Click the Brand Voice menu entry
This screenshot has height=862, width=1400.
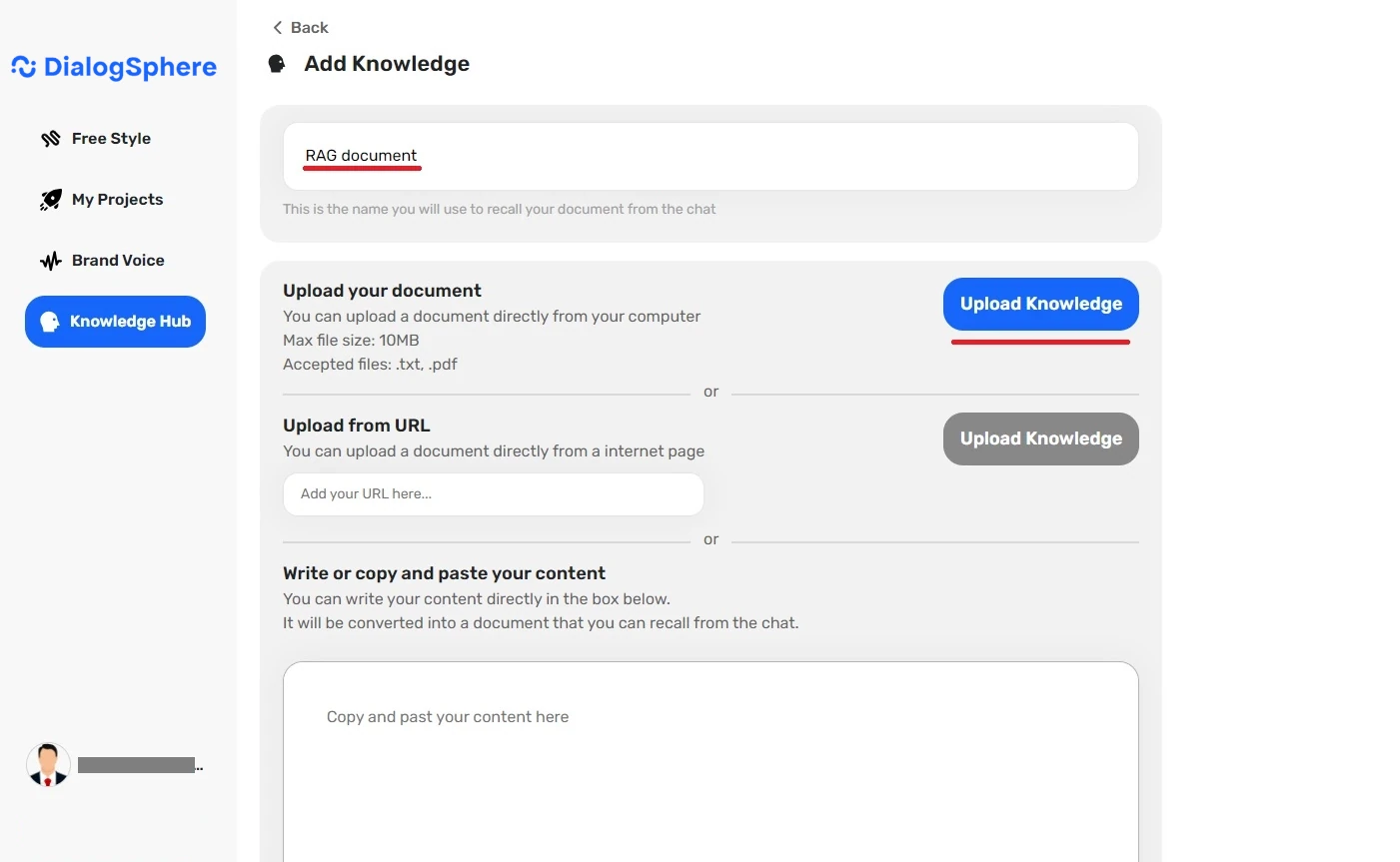click(118, 260)
